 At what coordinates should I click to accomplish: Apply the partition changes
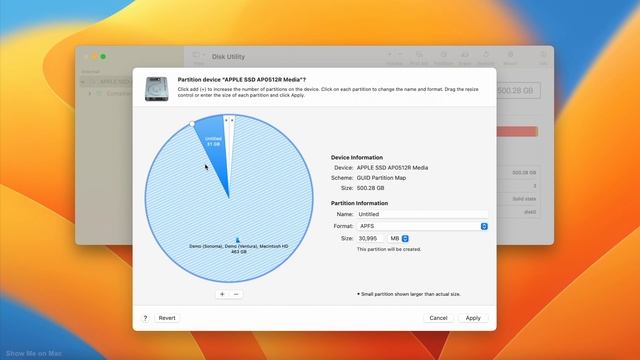coord(473,318)
